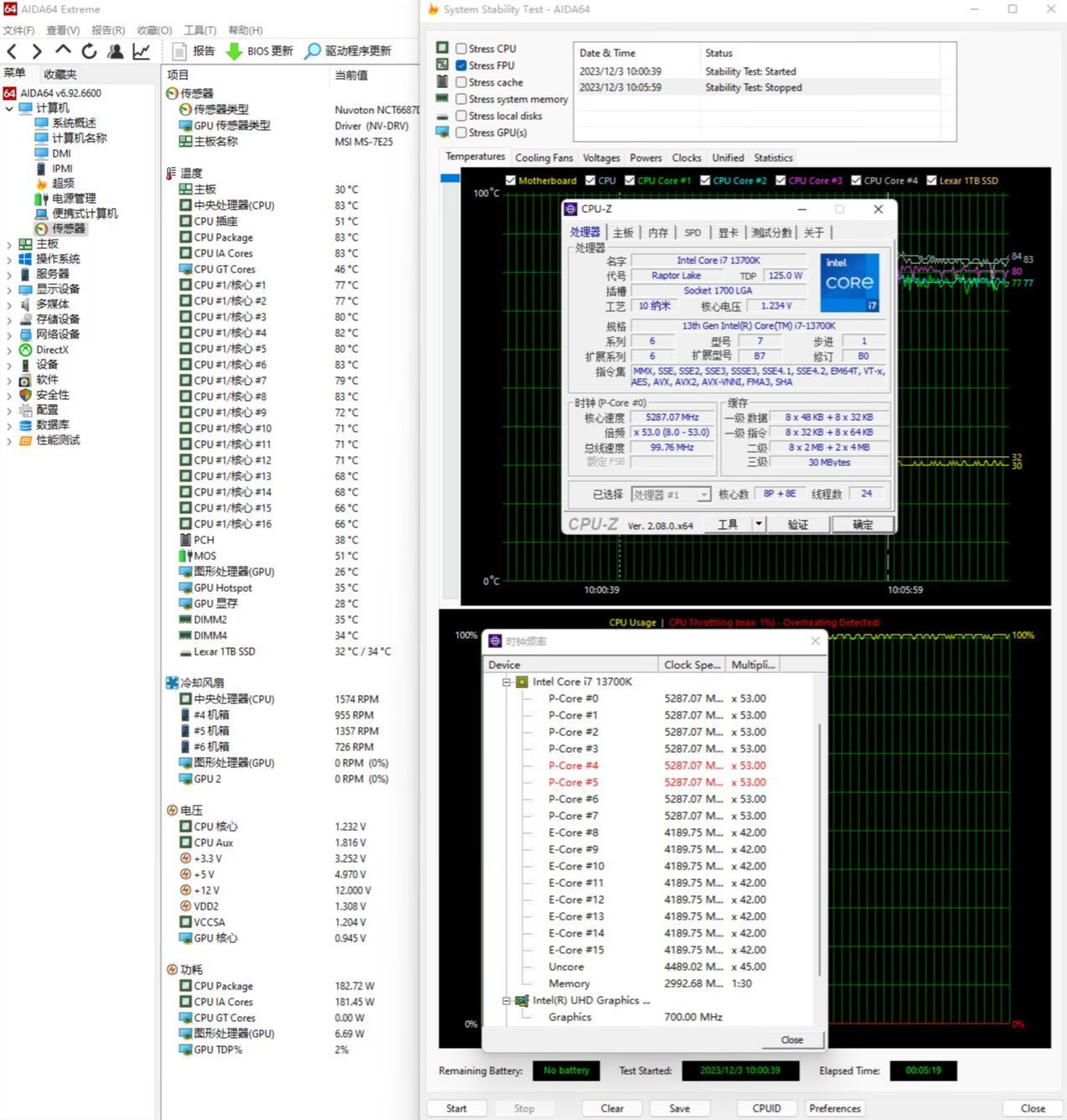Viewport: 1067px width, 1120px height.
Task: Click Close button in clock frequency dialog
Action: tap(792, 1040)
